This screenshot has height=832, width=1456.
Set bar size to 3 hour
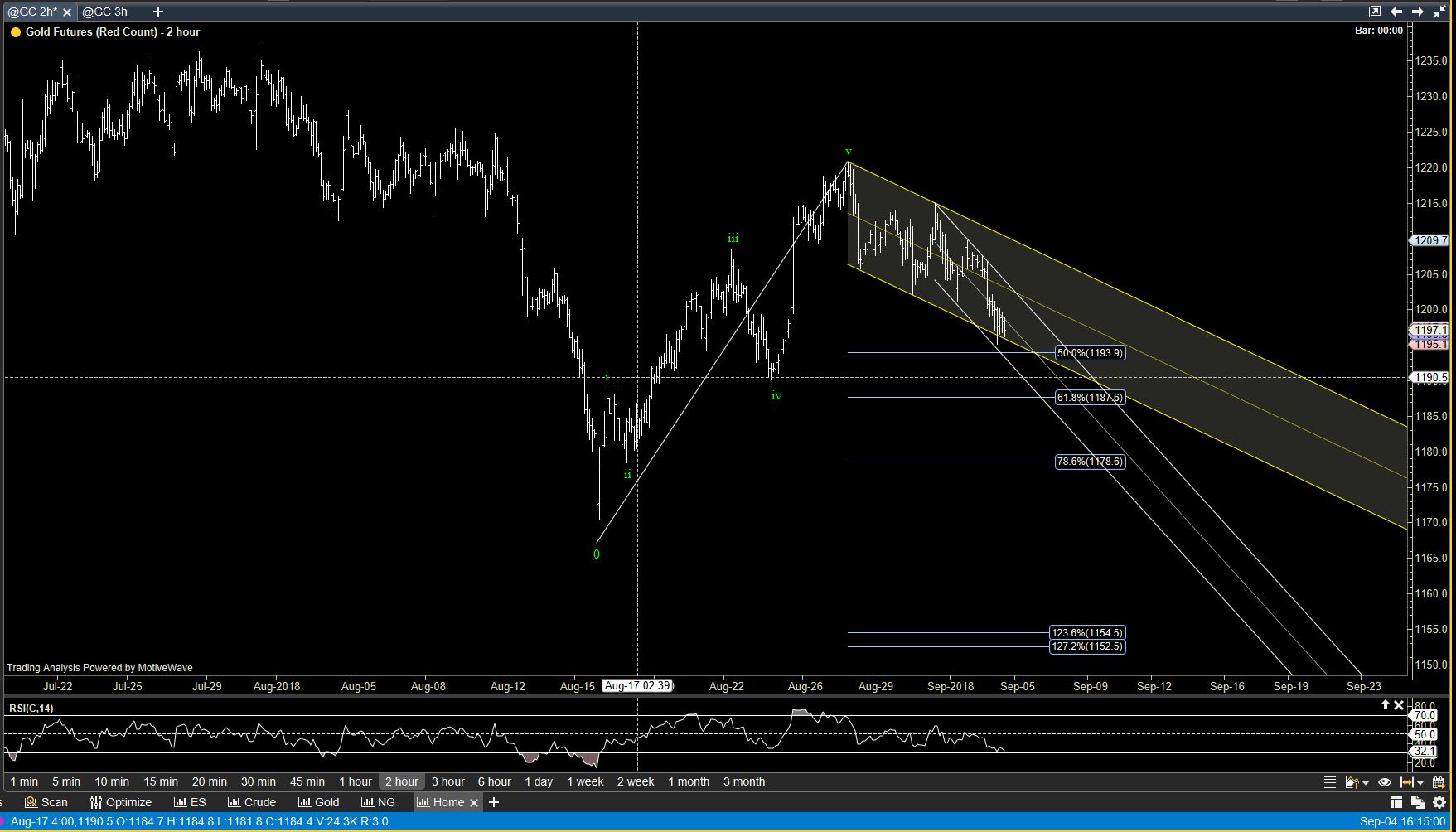pyautogui.click(x=448, y=781)
